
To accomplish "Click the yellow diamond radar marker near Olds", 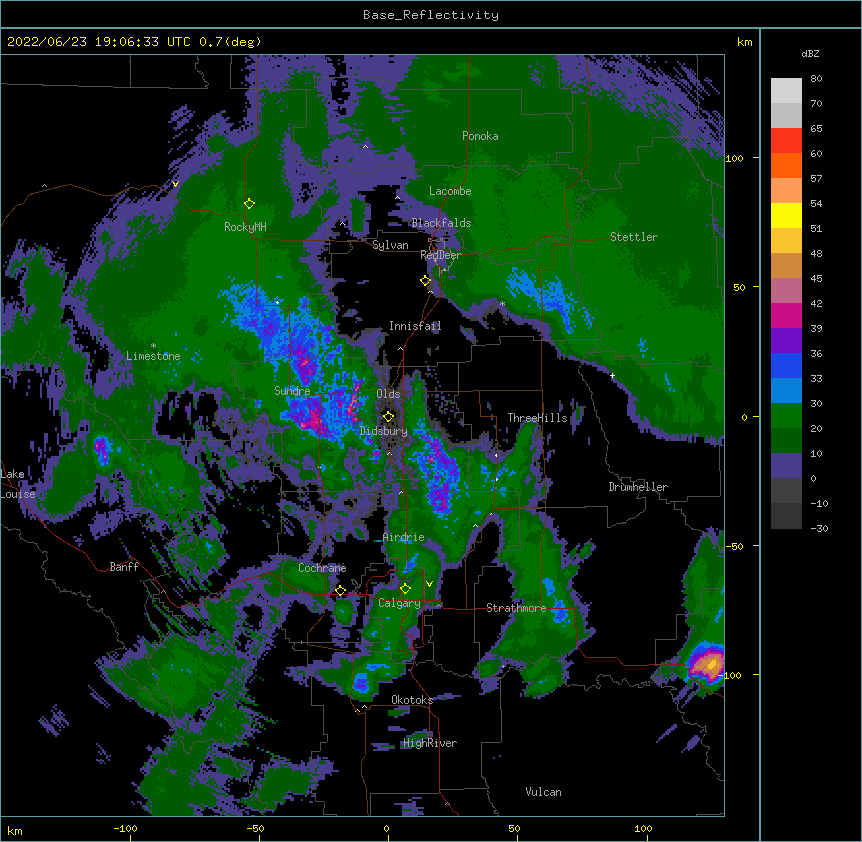I will pos(388,417).
